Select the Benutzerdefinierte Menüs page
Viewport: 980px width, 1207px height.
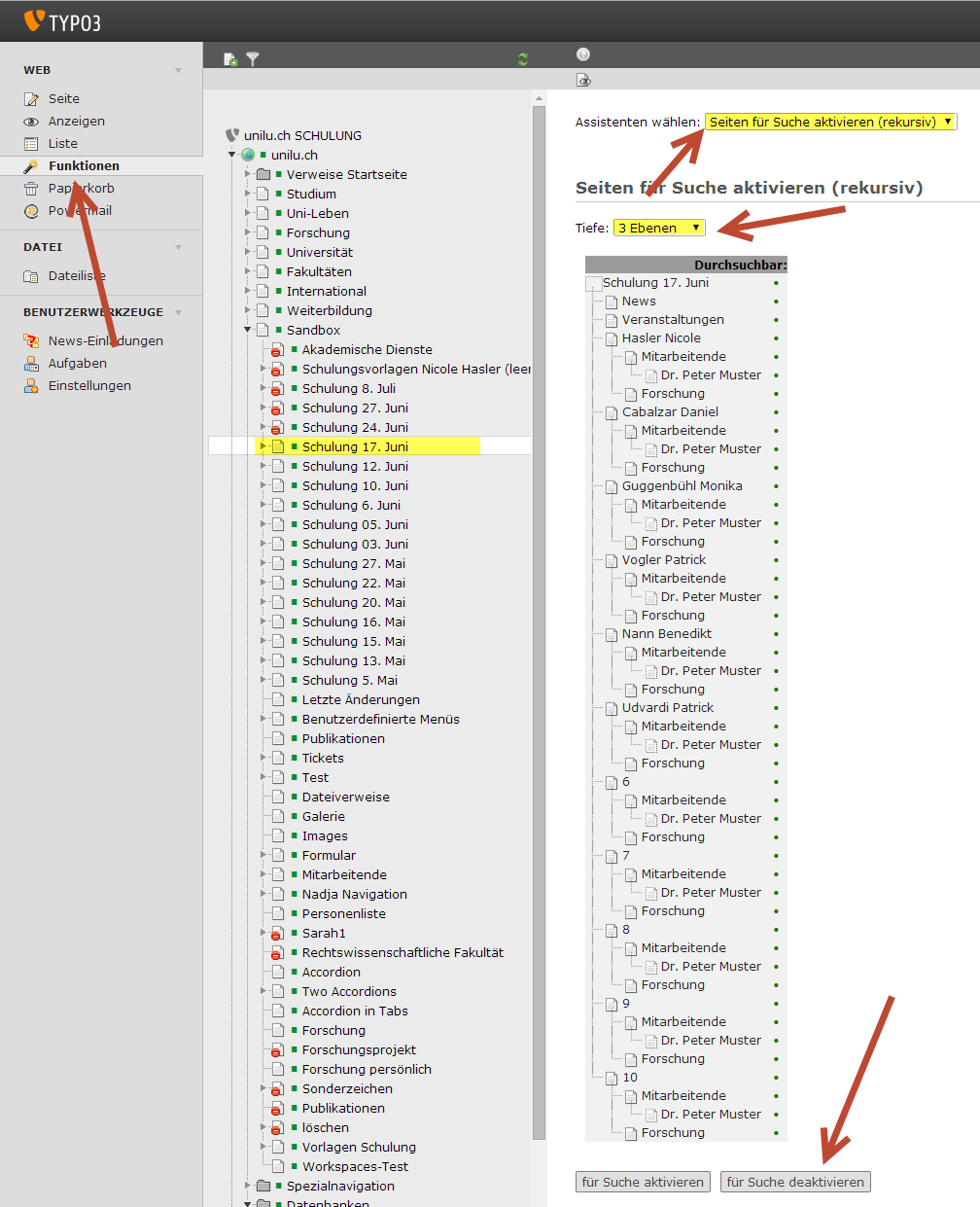(x=381, y=719)
